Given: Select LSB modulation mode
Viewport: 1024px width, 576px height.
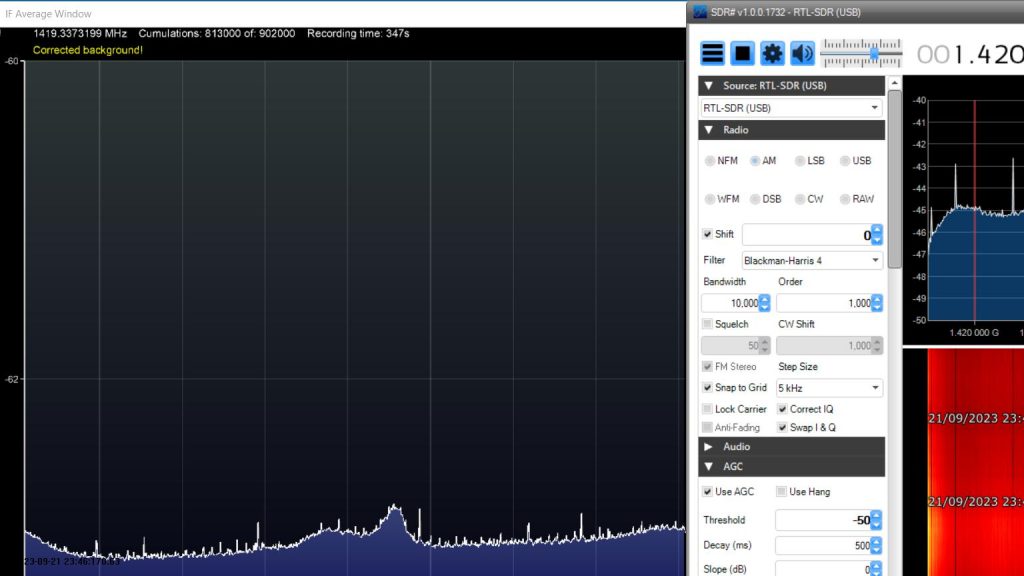Looking at the screenshot, I should tap(809, 161).
